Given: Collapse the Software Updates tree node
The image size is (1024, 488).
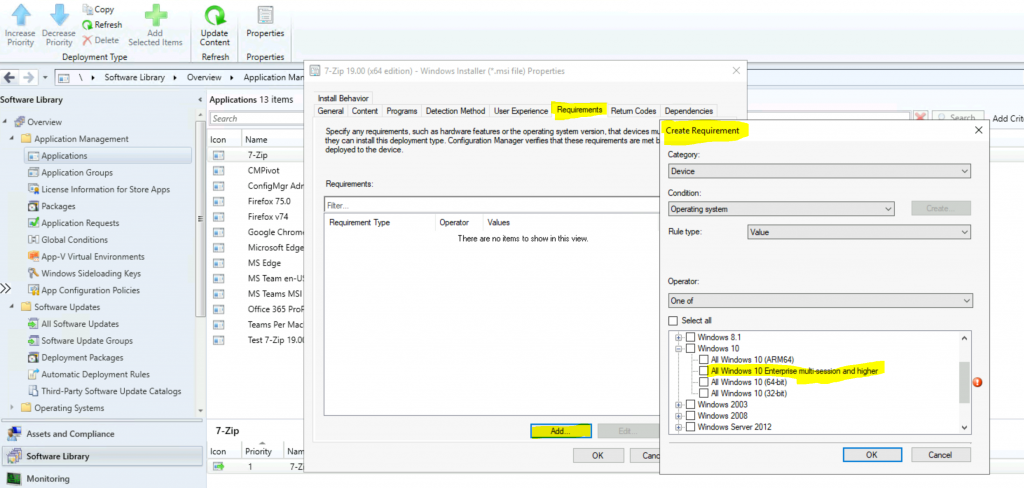Looking at the screenshot, I should point(12,307).
